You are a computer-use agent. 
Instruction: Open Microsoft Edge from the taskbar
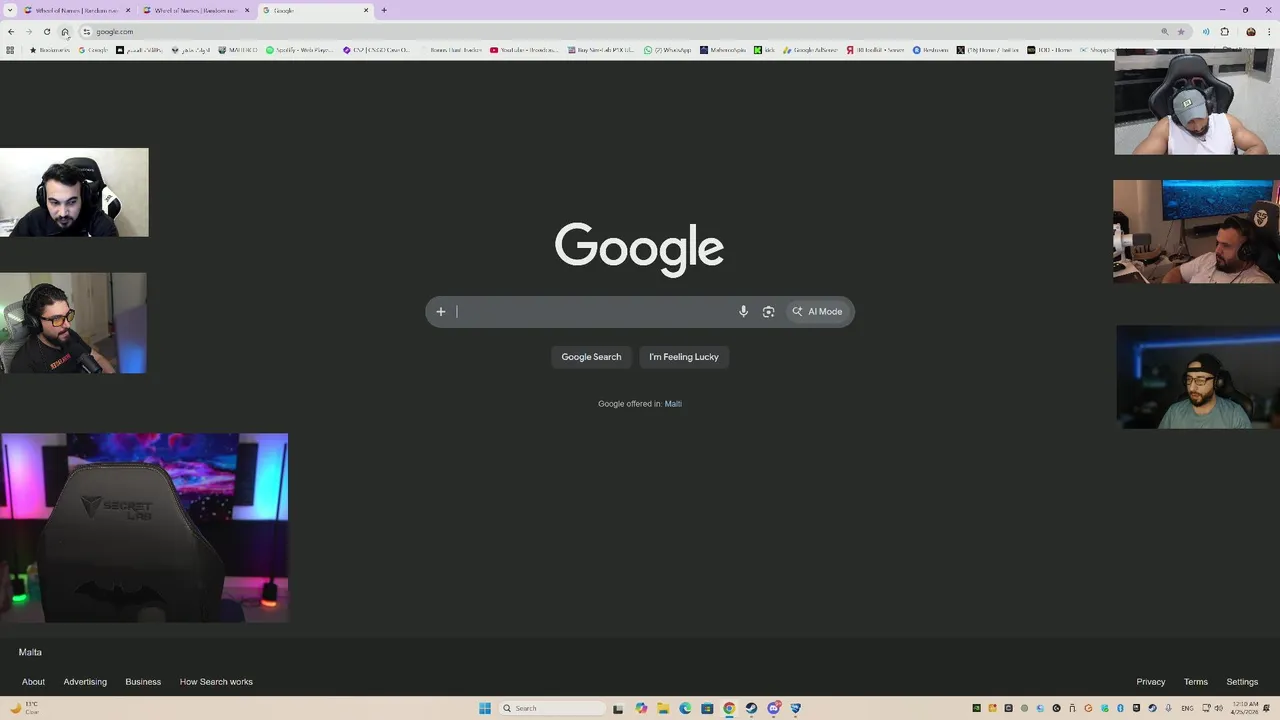685,708
